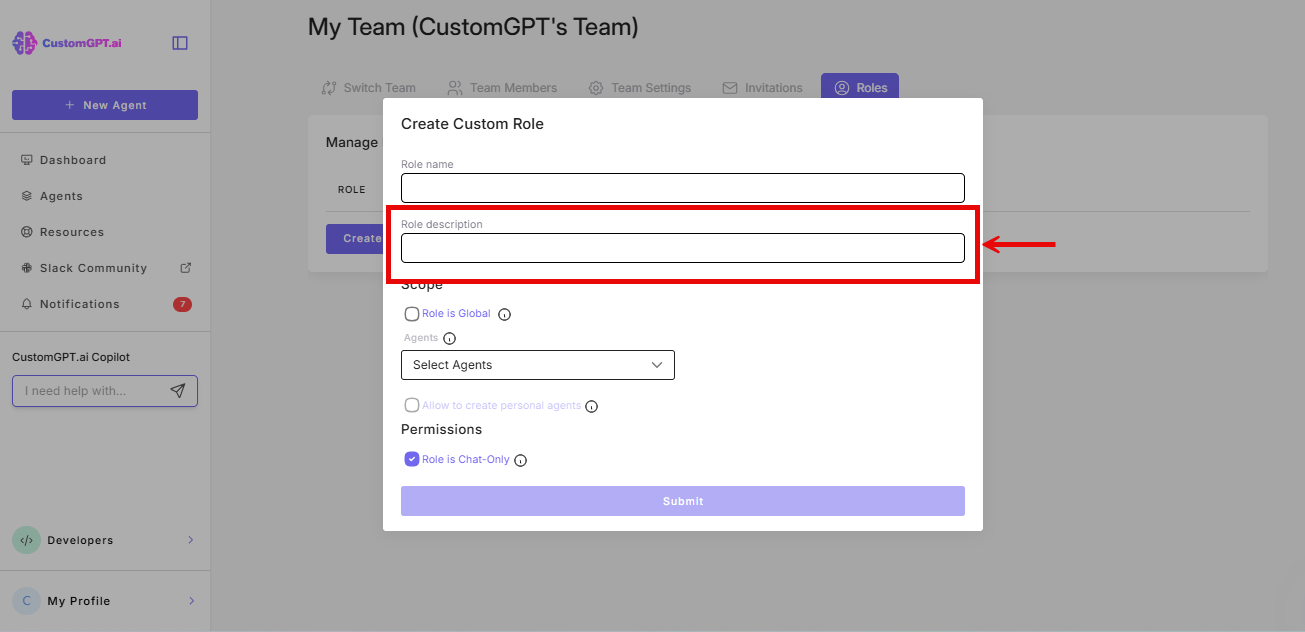Open the Dashboard from the sidebar
This screenshot has width=1305, height=632.
71,159
